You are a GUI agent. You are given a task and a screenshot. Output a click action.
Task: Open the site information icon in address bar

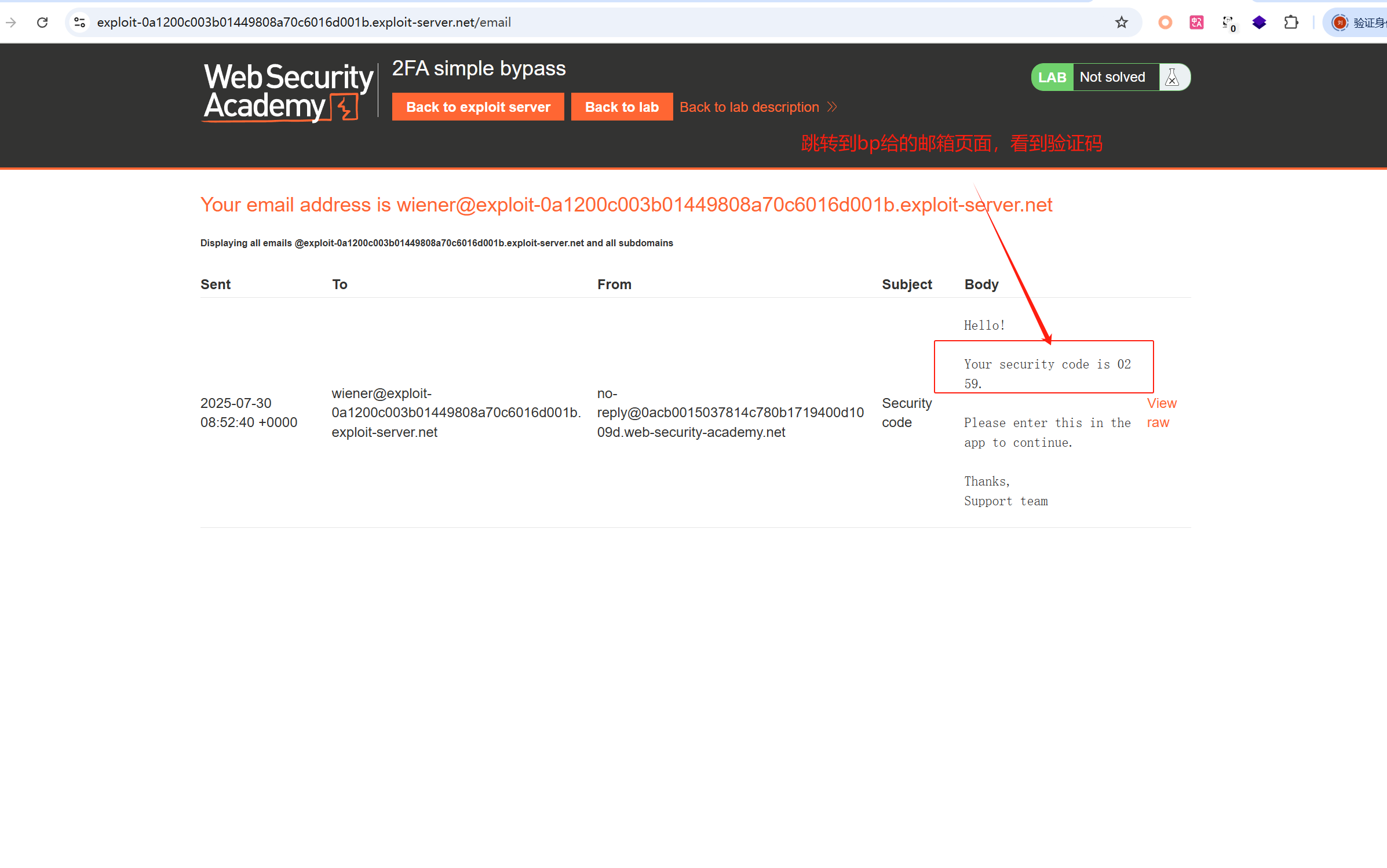click(80, 23)
